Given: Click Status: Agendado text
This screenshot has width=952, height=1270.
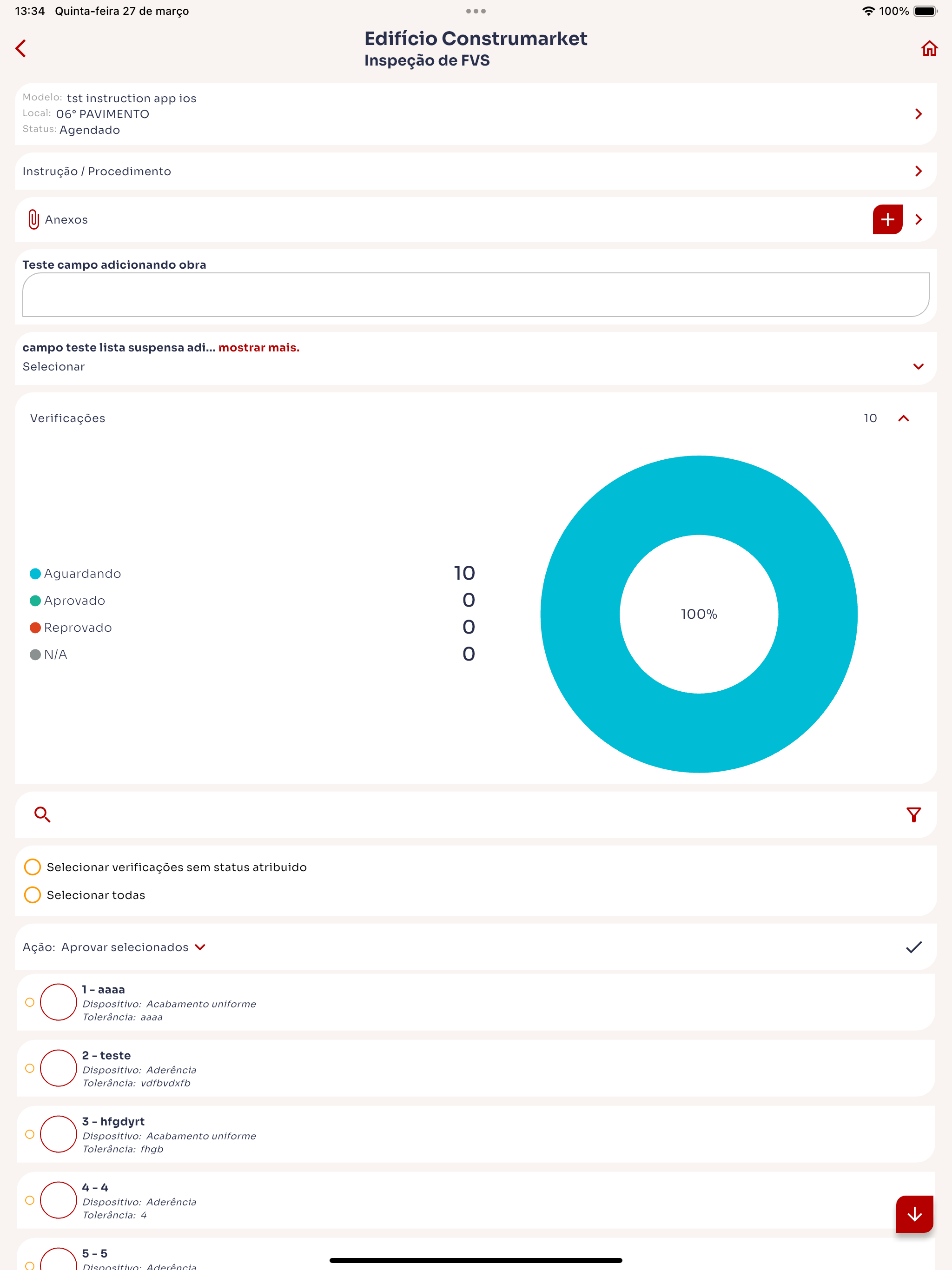Looking at the screenshot, I should (x=71, y=130).
